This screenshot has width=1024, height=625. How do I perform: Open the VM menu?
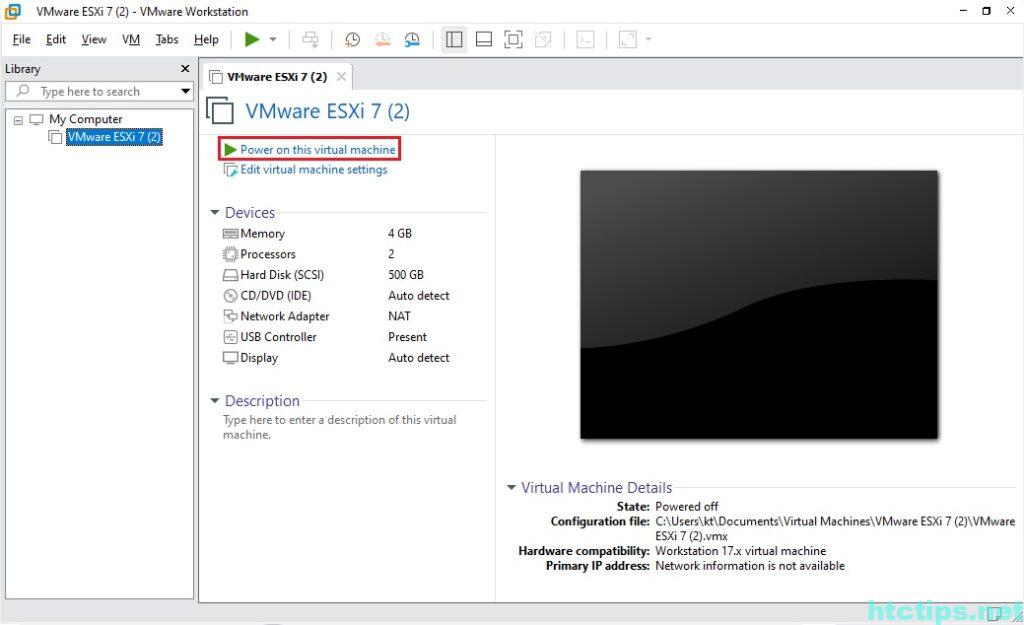coord(131,40)
